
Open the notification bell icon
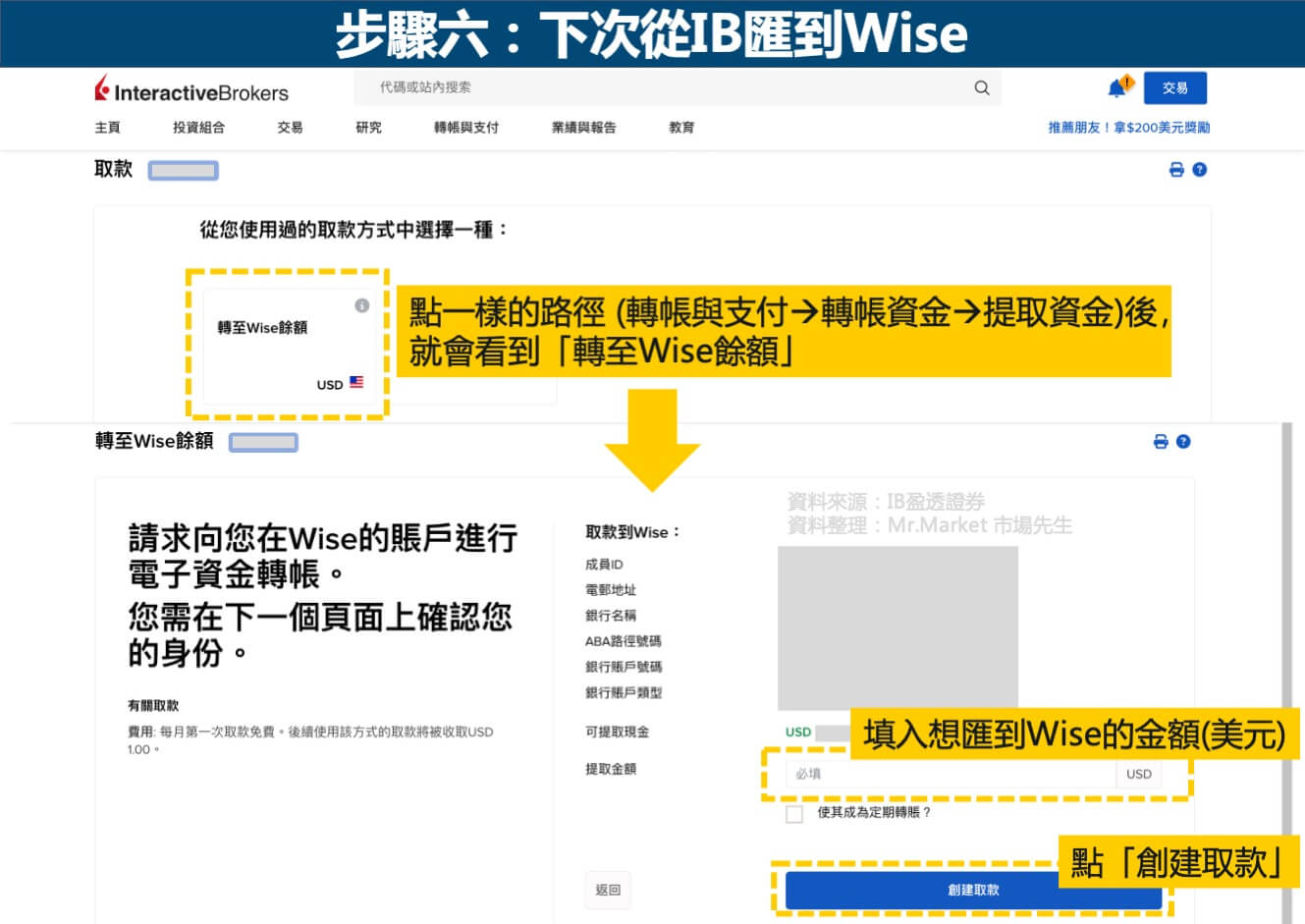[x=1117, y=87]
